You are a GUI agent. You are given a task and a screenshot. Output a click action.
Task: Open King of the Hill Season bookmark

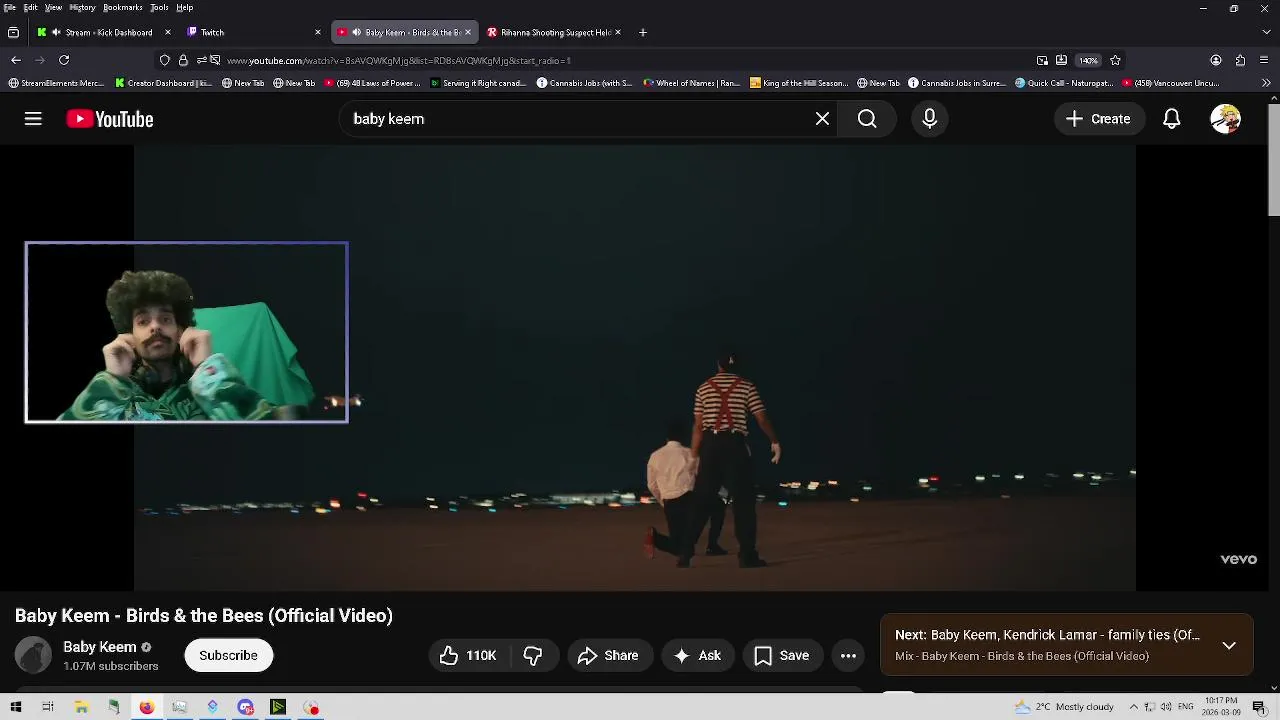(x=799, y=83)
